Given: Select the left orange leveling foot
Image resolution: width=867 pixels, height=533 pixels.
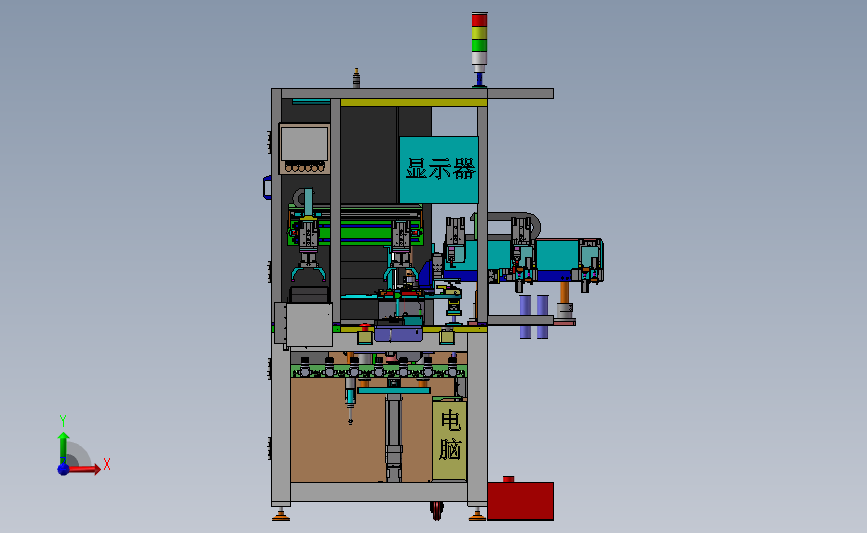Looking at the screenshot, I should pyautogui.click(x=281, y=516).
